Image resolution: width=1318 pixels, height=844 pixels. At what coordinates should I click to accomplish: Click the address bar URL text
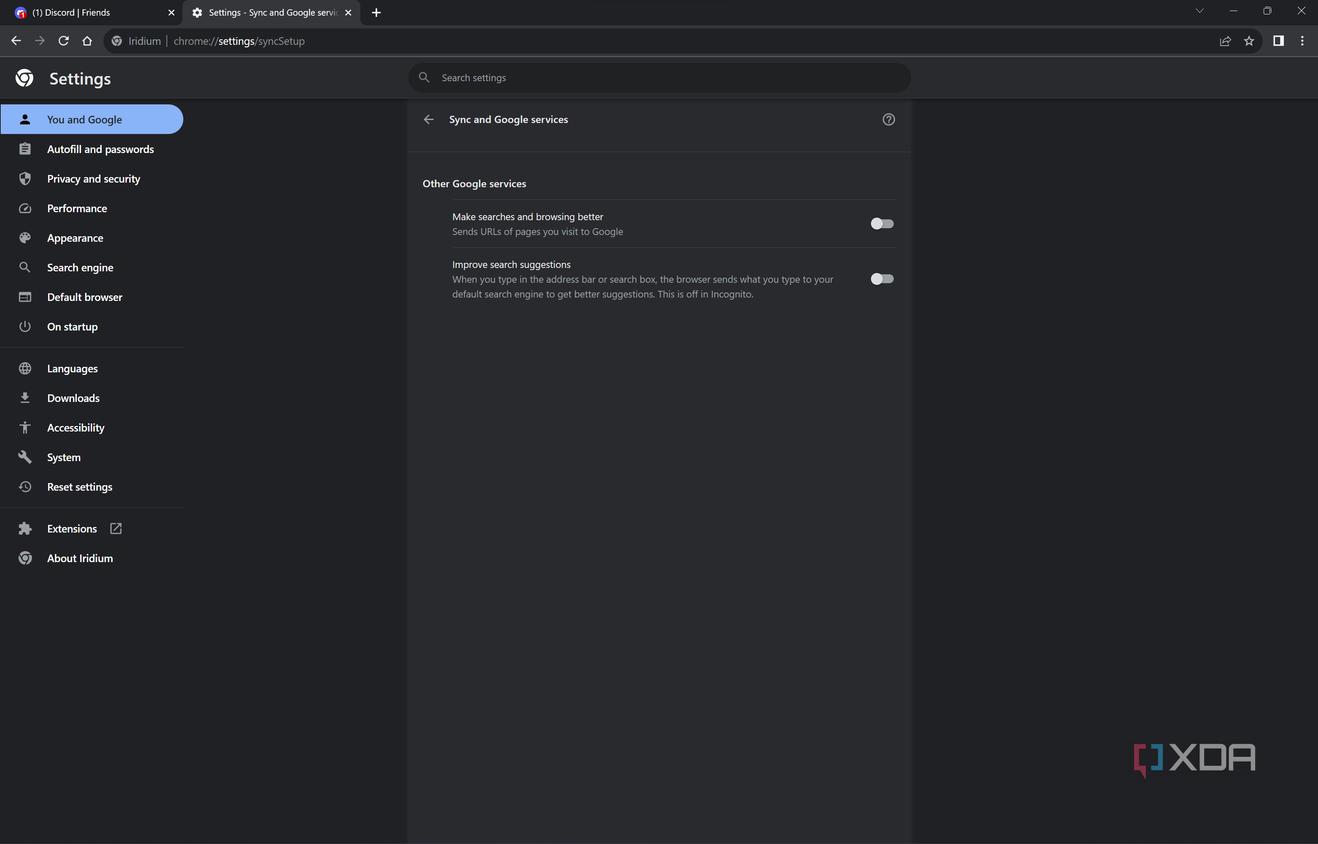[x=239, y=41]
